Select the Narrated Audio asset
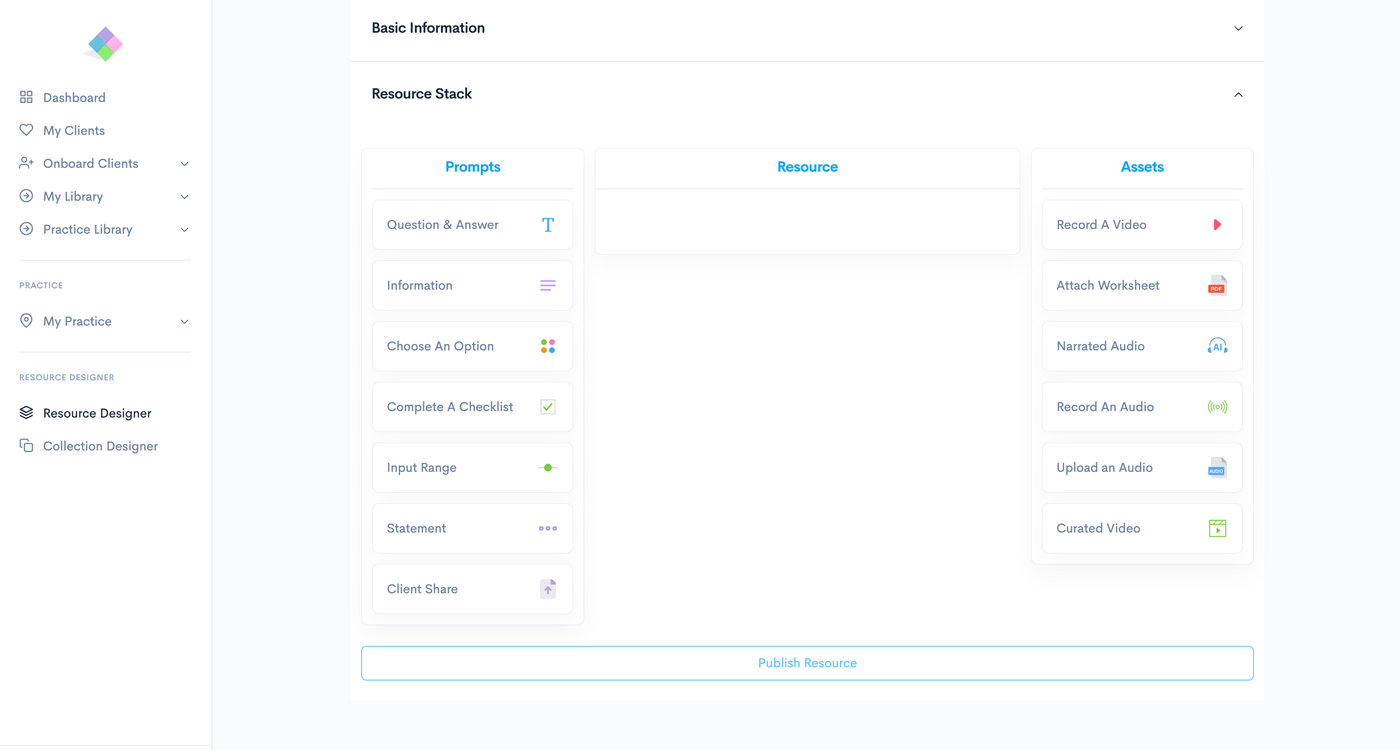The height and width of the screenshot is (750, 1400). point(1142,346)
